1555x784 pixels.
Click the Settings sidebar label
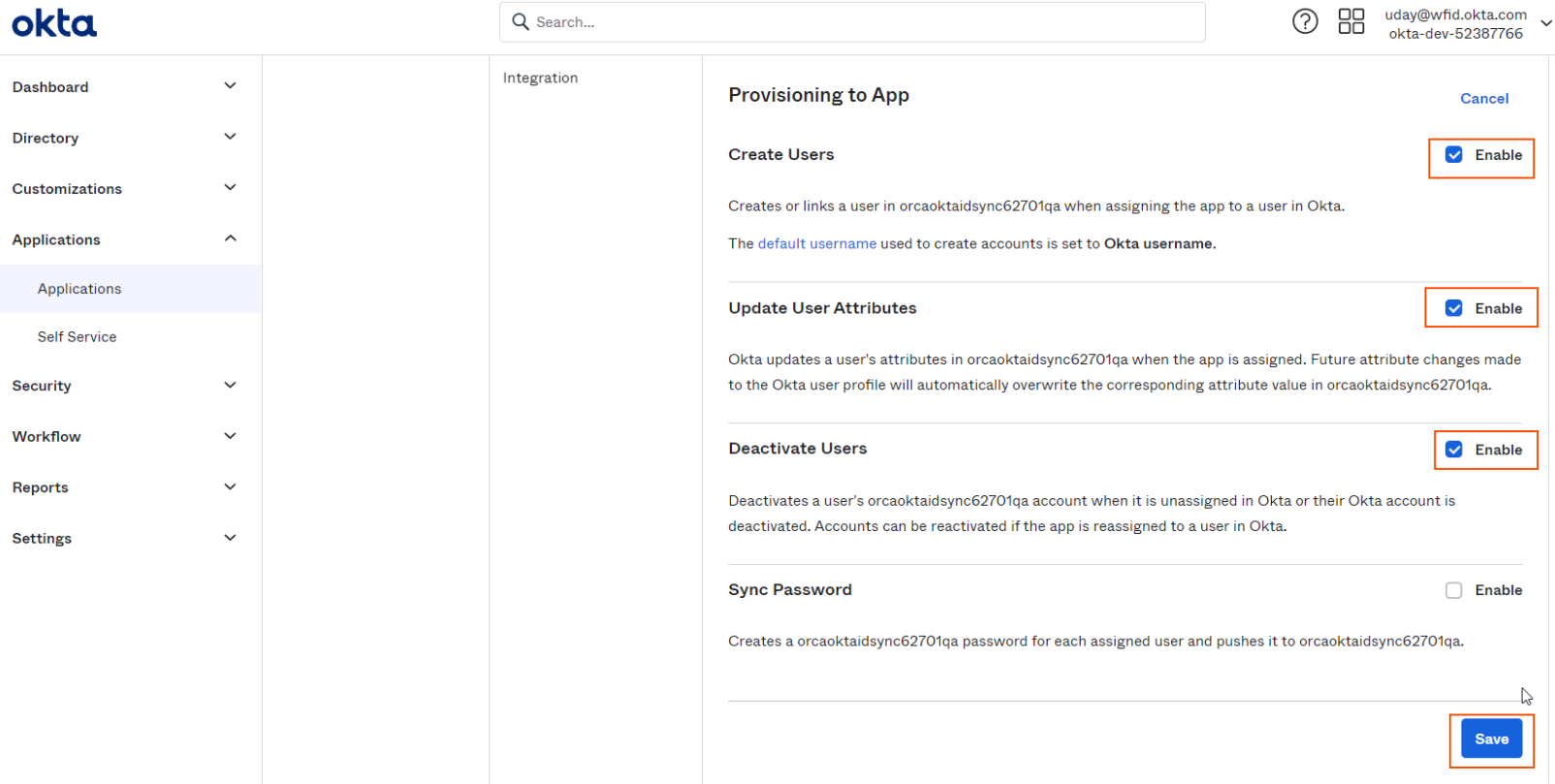42,539
